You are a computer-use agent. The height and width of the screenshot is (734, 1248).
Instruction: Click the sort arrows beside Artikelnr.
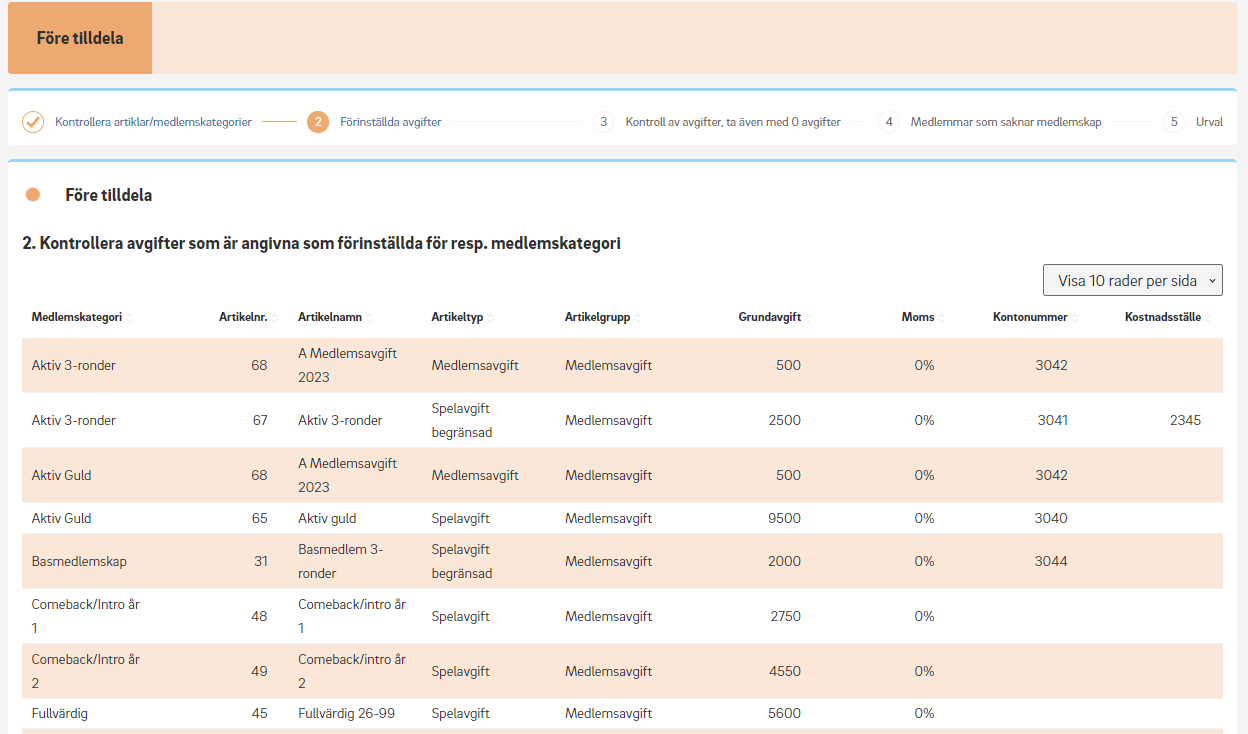click(x=273, y=318)
